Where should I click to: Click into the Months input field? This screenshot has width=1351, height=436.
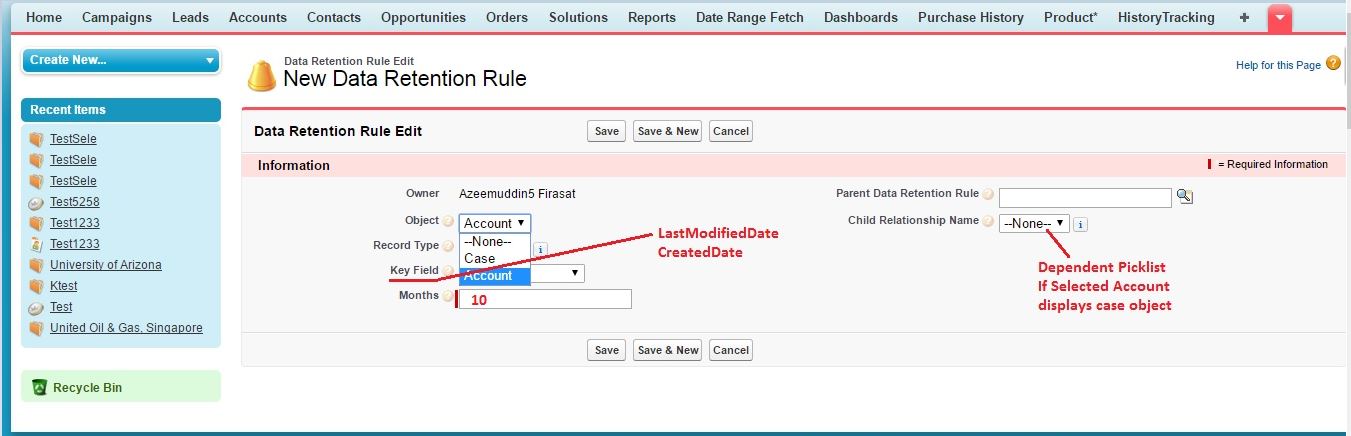click(x=544, y=299)
